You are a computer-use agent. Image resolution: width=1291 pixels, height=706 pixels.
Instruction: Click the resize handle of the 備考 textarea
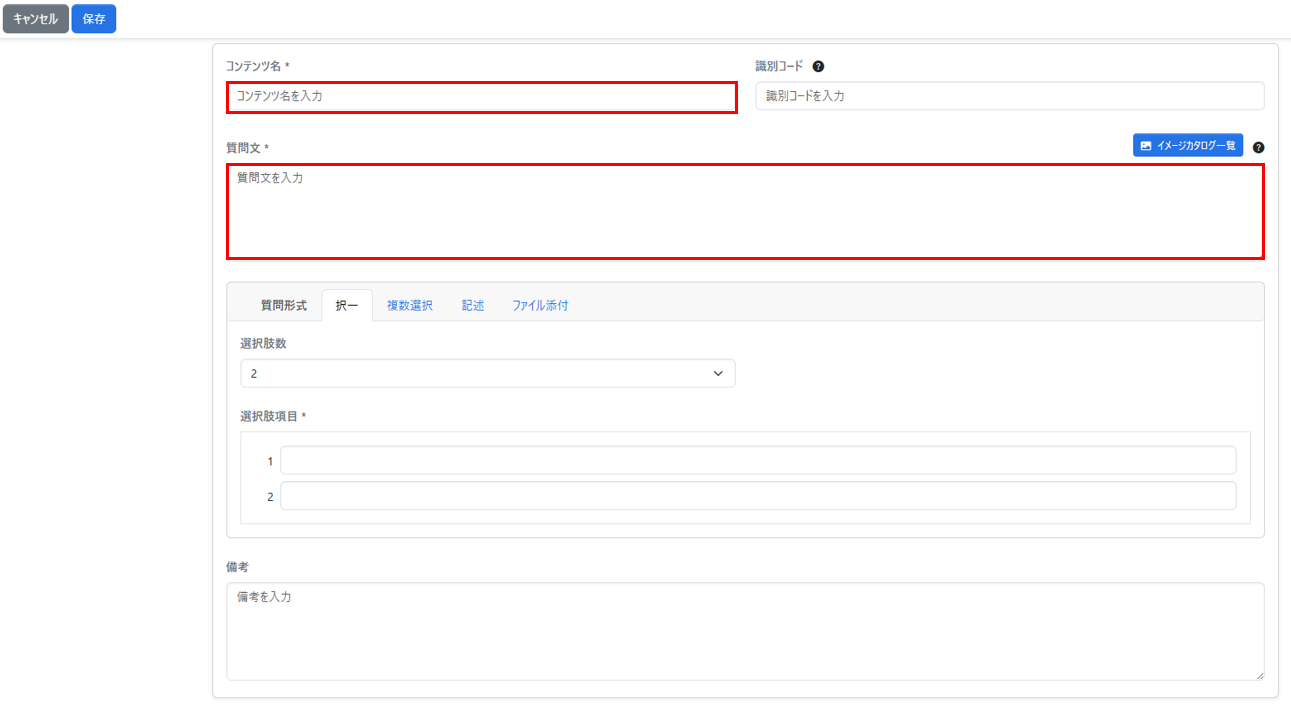1259,676
